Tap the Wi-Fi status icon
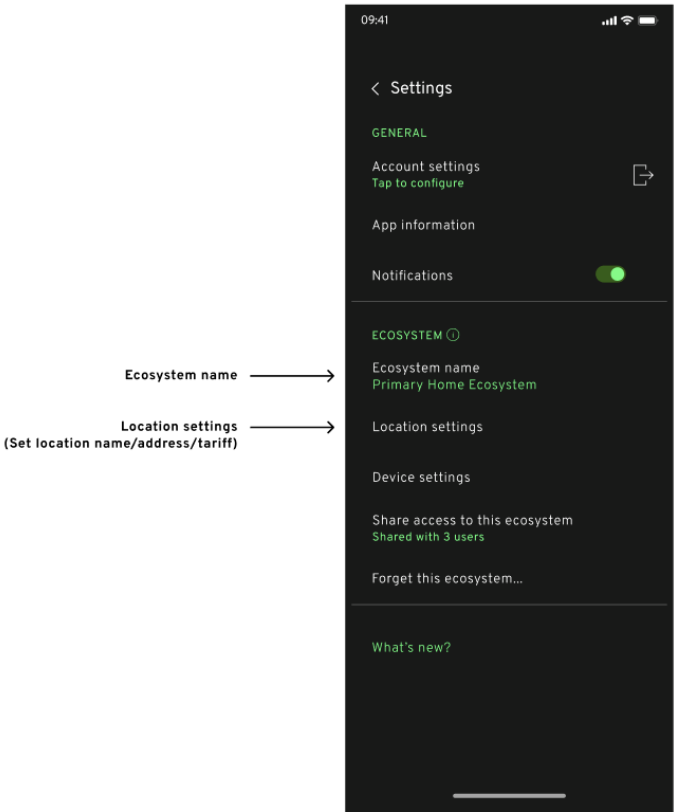Image resolution: width=674 pixels, height=812 pixels. point(627,20)
